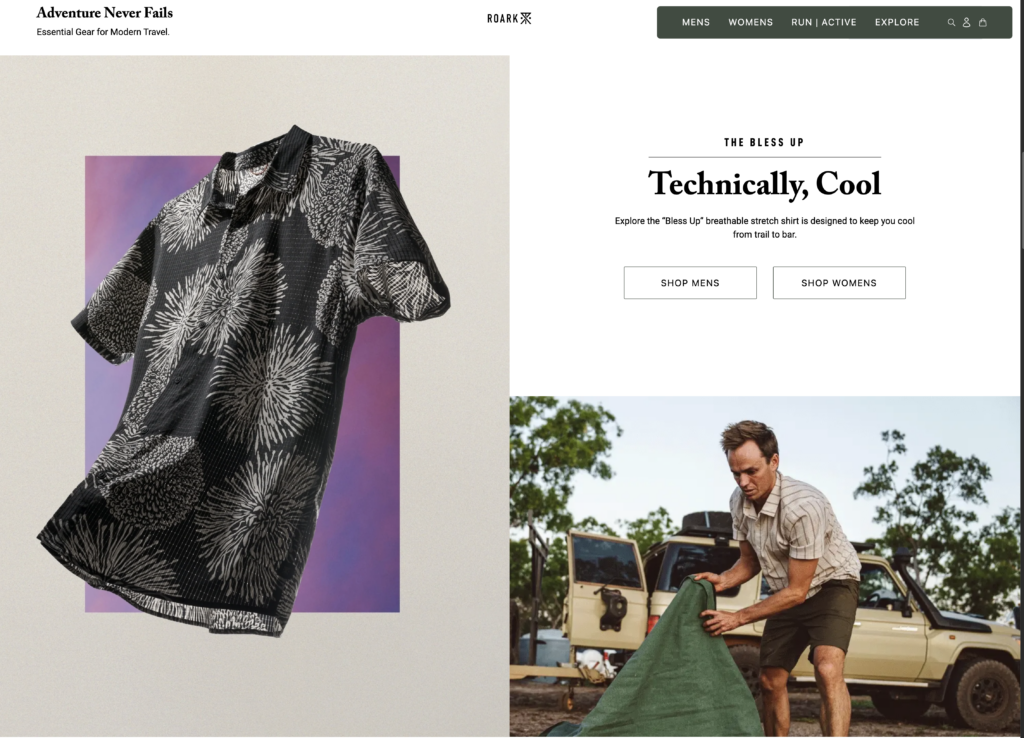The width and height of the screenshot is (1024, 738).
Task: Open the search magnifier icon
Action: pyautogui.click(x=951, y=22)
